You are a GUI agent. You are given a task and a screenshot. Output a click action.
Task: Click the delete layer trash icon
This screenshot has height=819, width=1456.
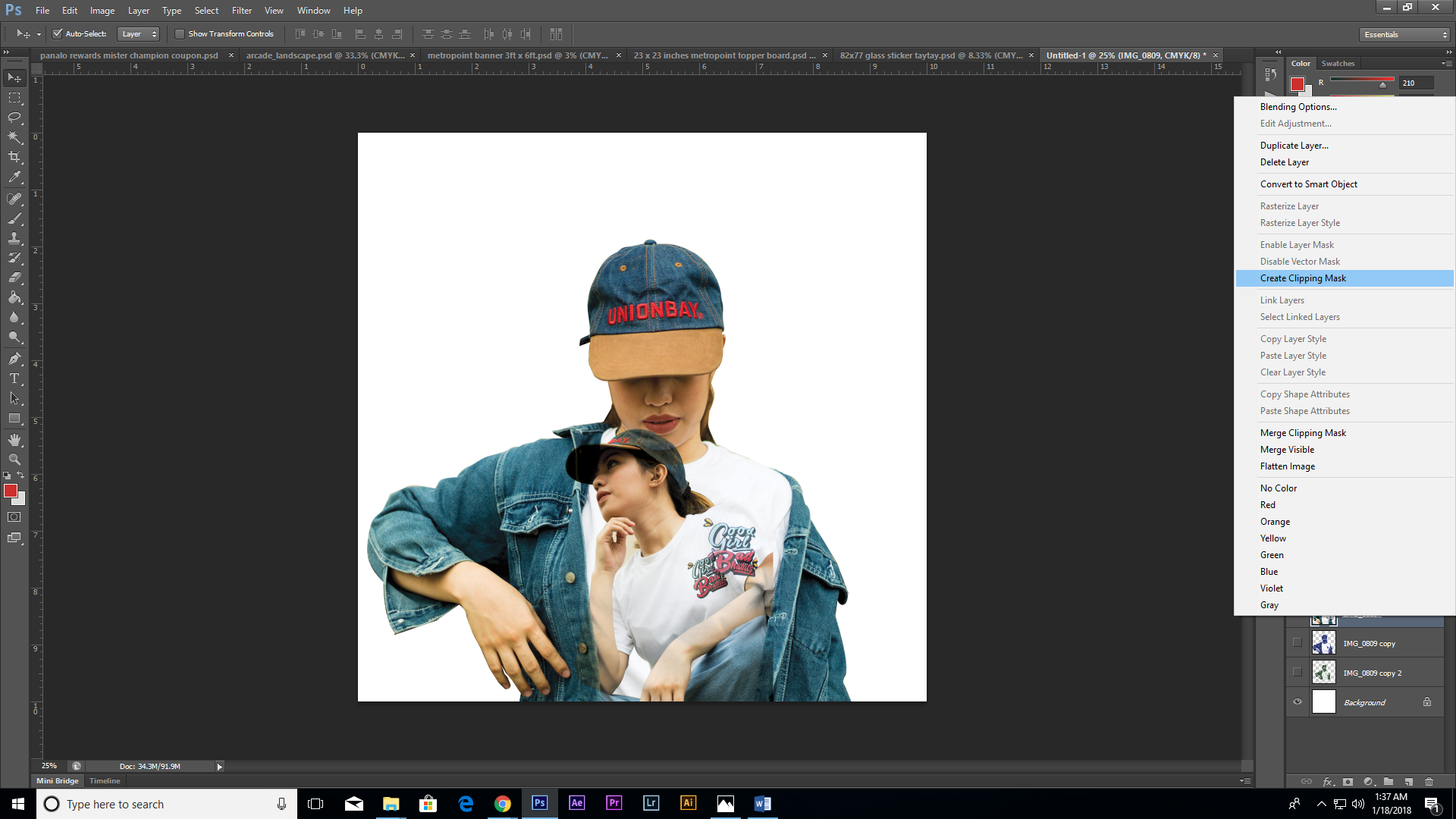pos(1429,781)
